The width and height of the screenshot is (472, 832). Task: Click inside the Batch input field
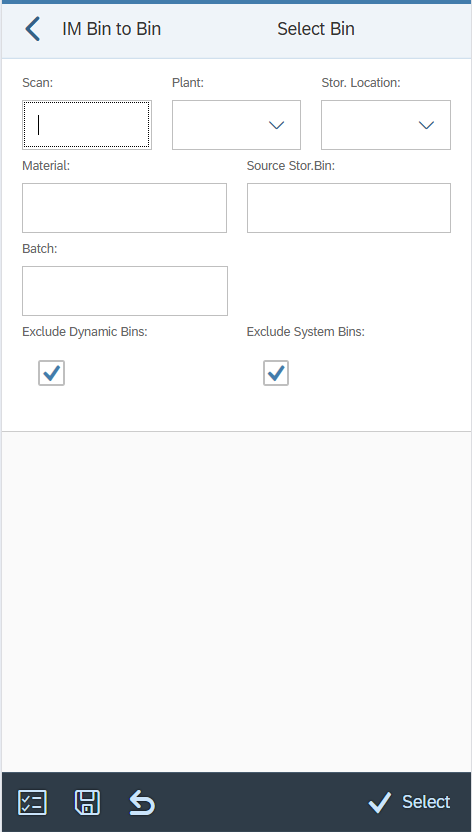pos(125,291)
